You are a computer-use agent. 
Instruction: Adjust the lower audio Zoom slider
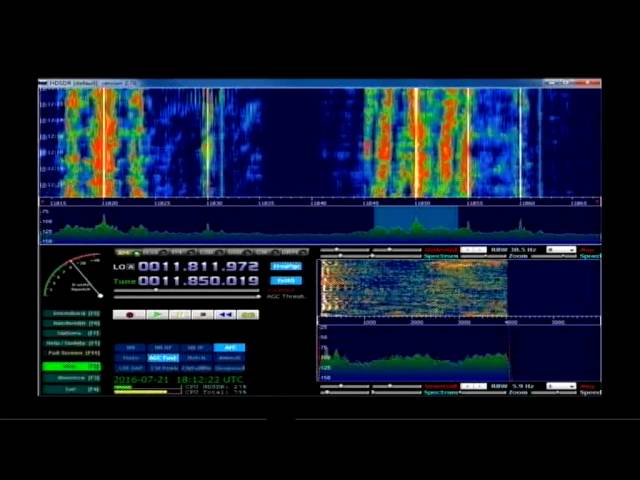click(484, 393)
